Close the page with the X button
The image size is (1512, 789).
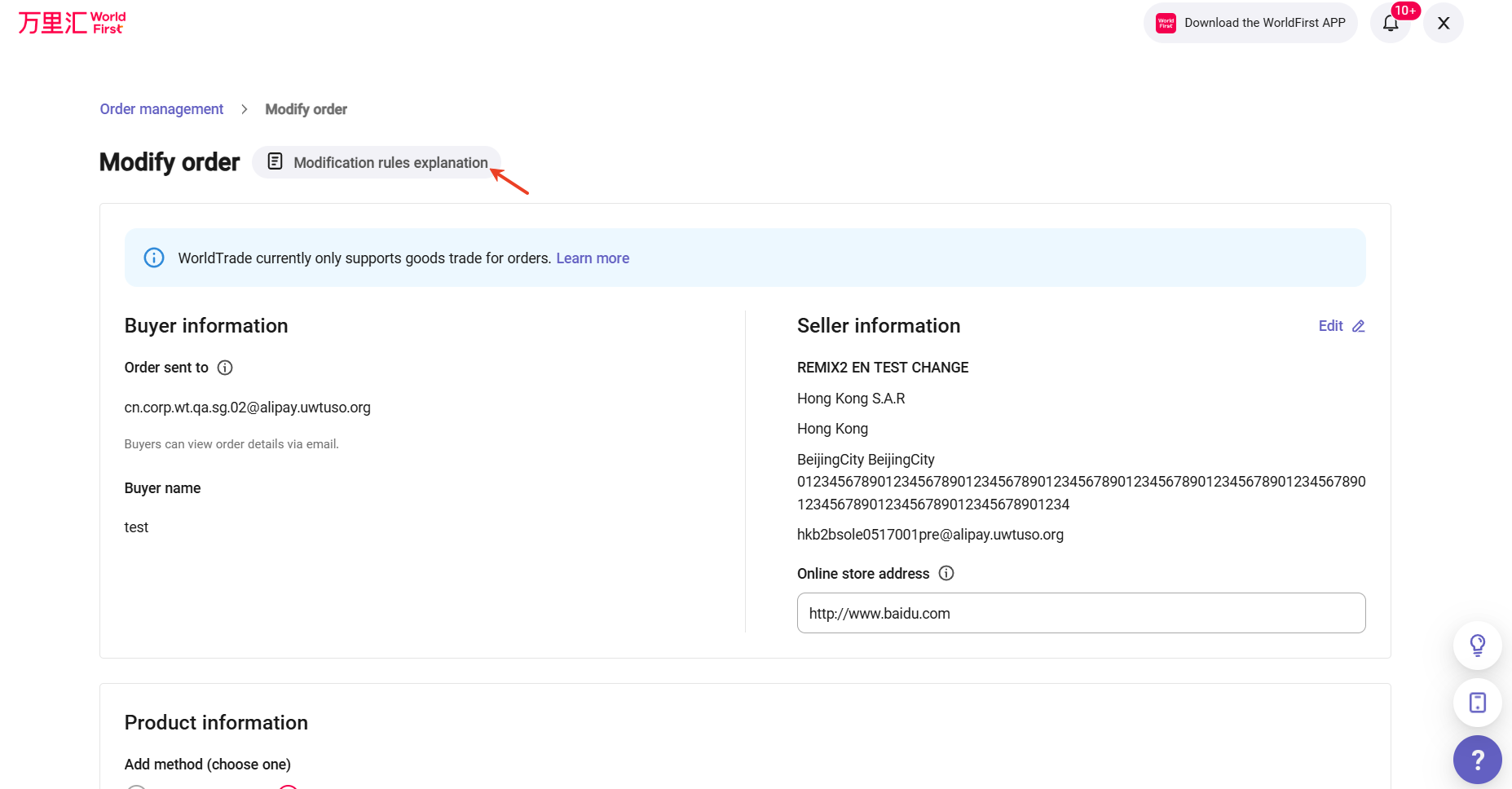[x=1443, y=23]
